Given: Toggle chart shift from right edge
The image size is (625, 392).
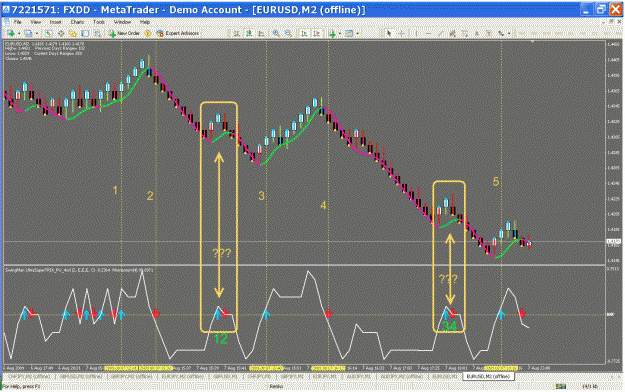Looking at the screenshot, I should coord(317,33).
